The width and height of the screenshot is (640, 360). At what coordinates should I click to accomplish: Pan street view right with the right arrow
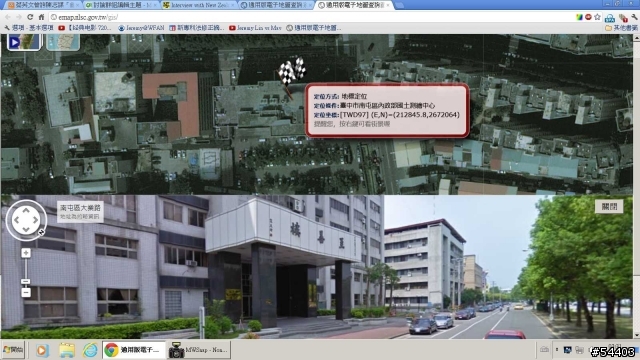coord(36,220)
